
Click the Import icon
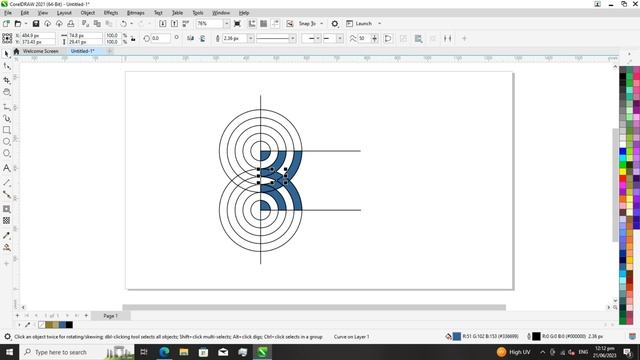[162, 24]
